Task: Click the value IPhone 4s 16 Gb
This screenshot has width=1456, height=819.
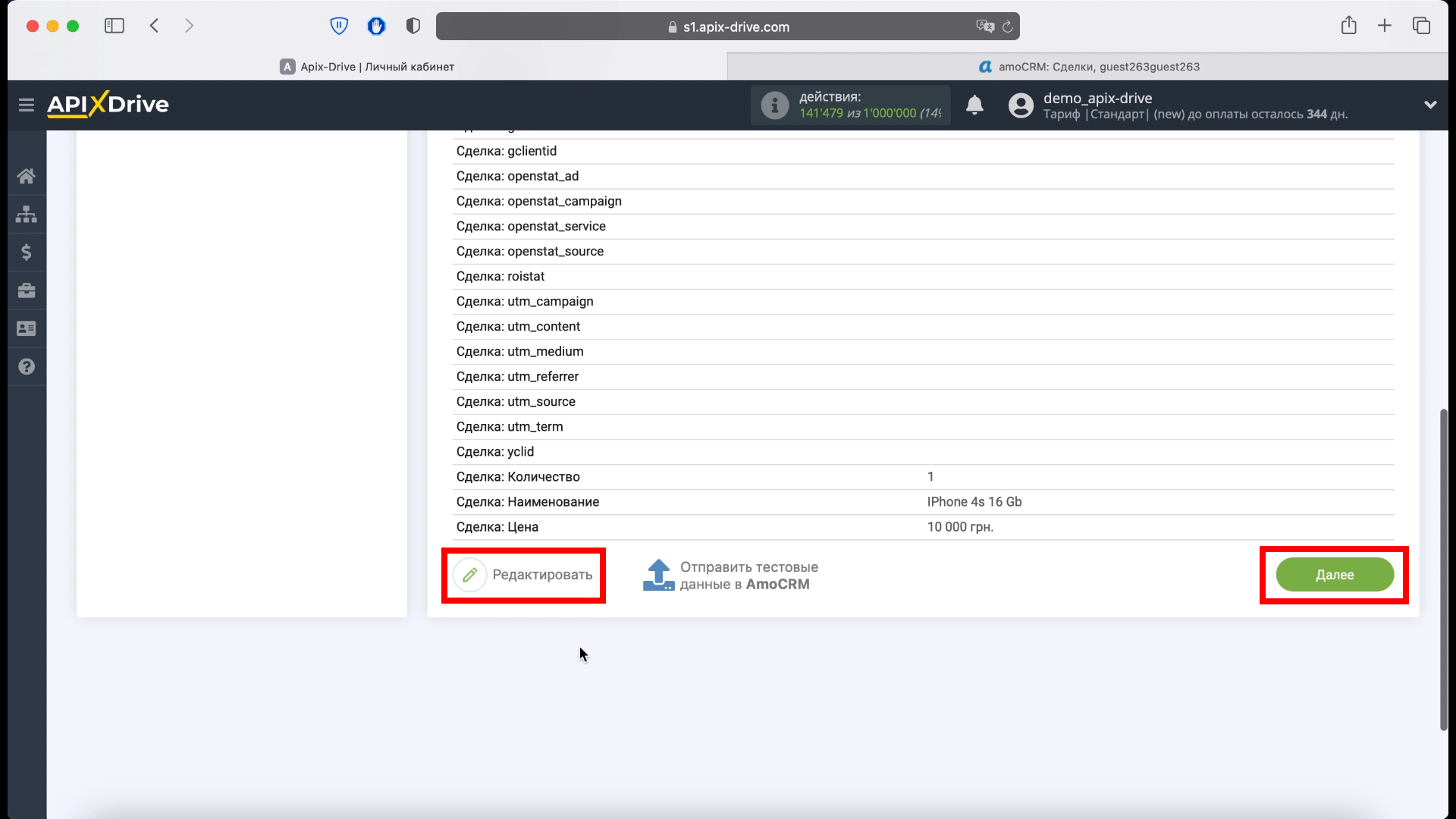Action: [974, 501]
